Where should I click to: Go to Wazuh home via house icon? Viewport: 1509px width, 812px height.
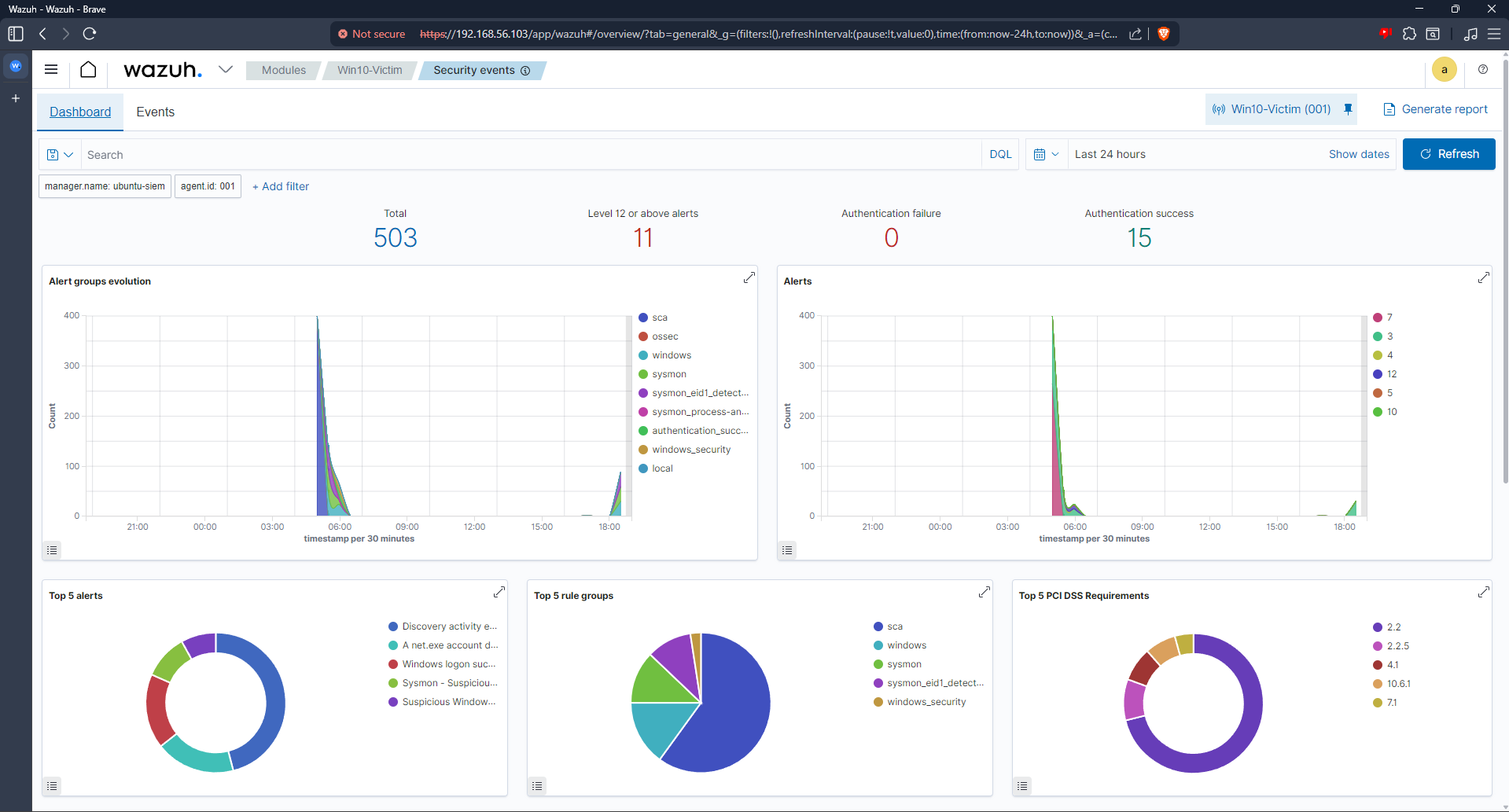(88, 69)
